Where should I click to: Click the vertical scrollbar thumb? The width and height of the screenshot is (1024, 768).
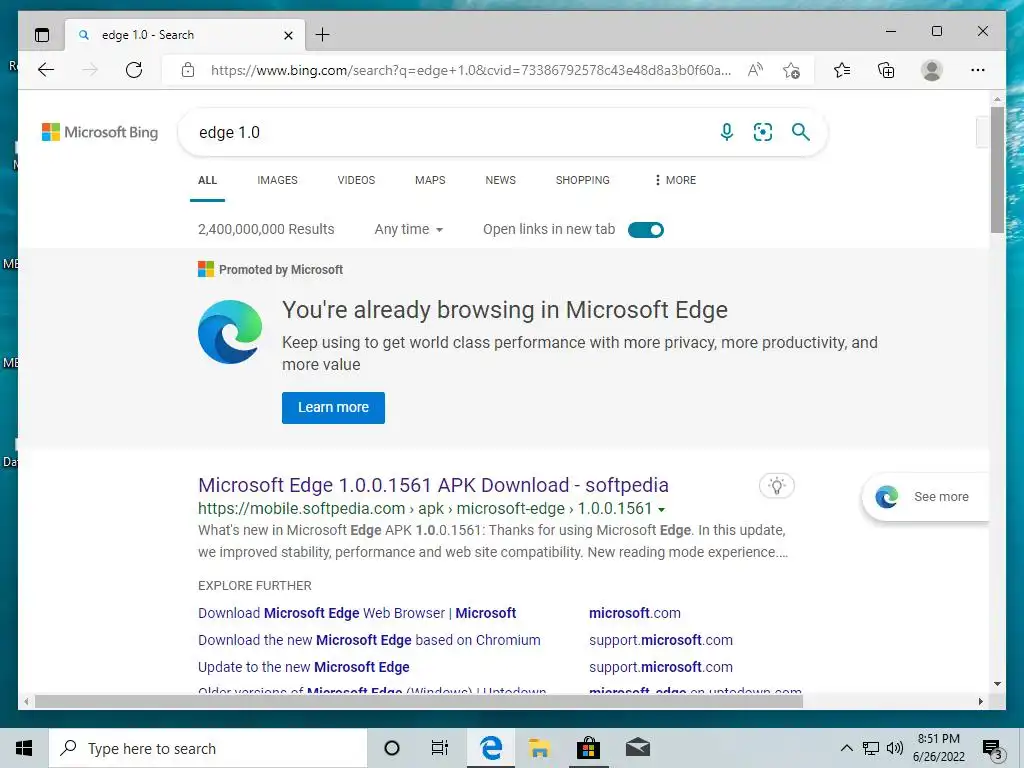coord(997,170)
